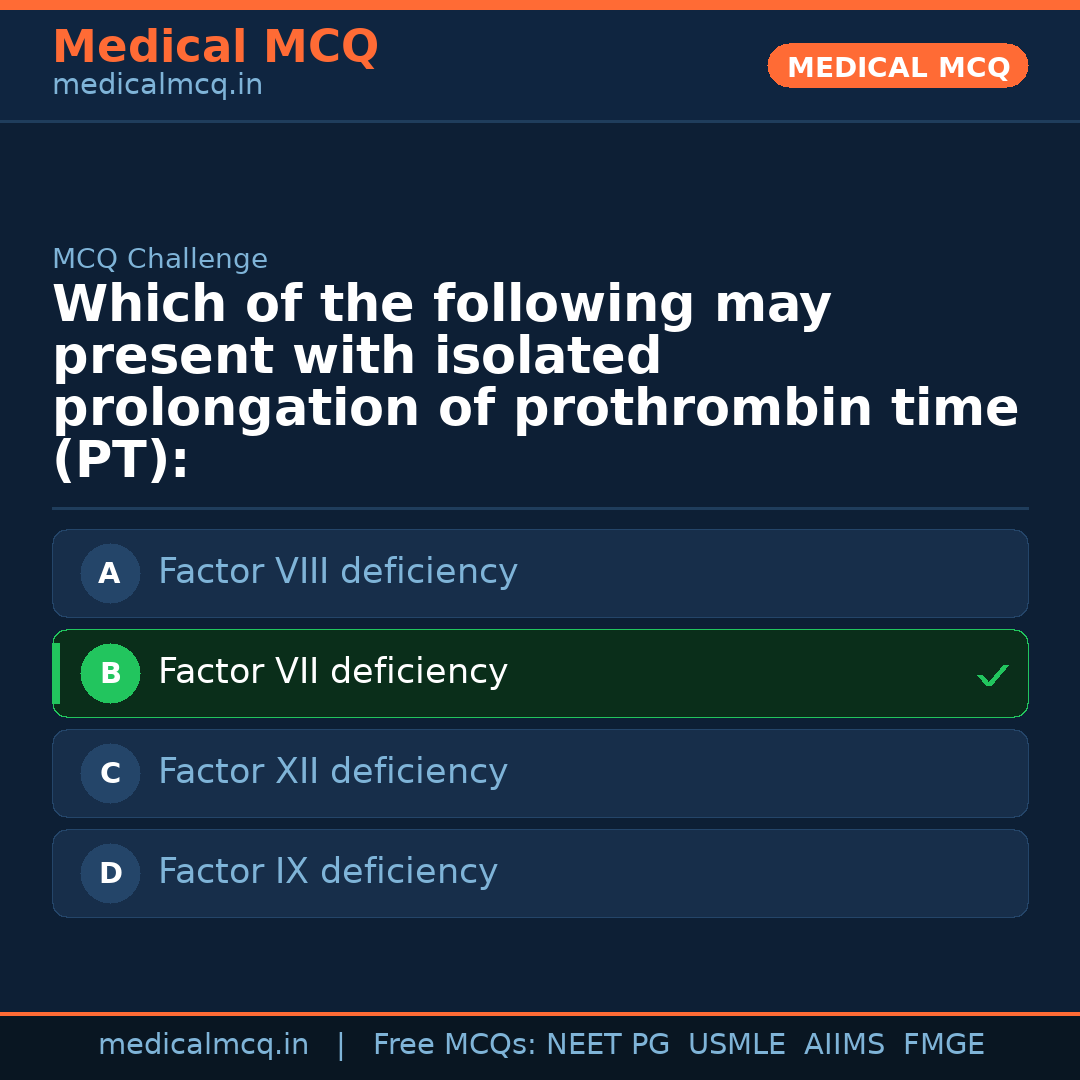This screenshot has height=1080, width=1080.
Task: Click the letter C circle badge
Action: [x=110, y=774]
